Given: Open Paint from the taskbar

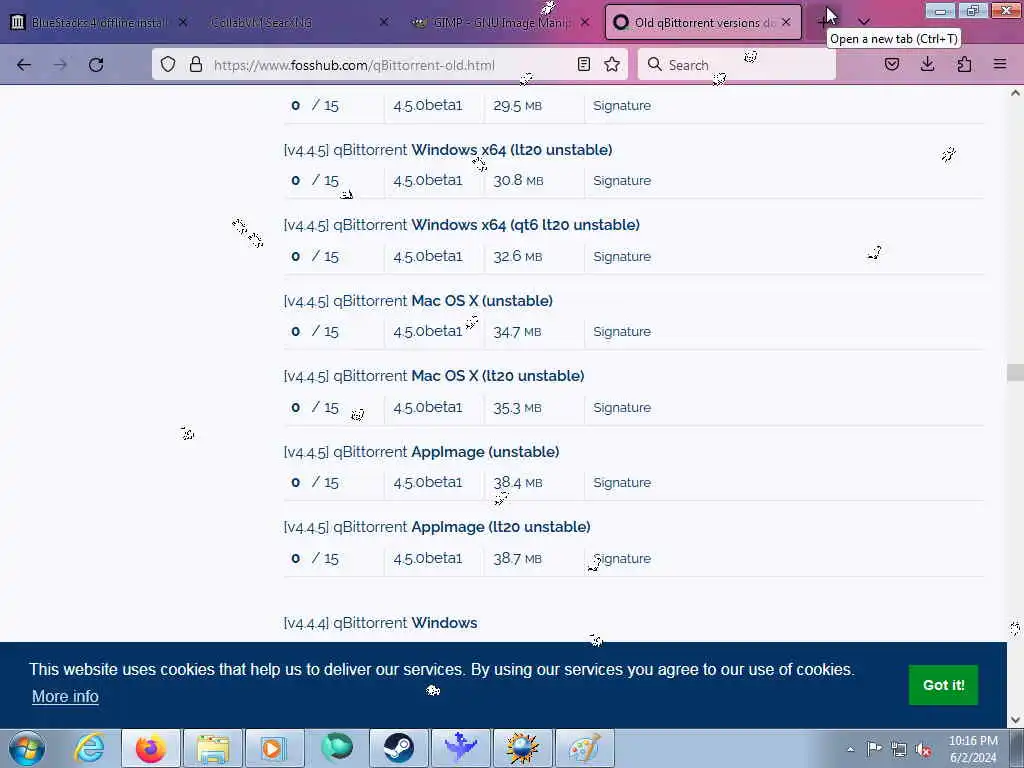Looking at the screenshot, I should click(584, 748).
